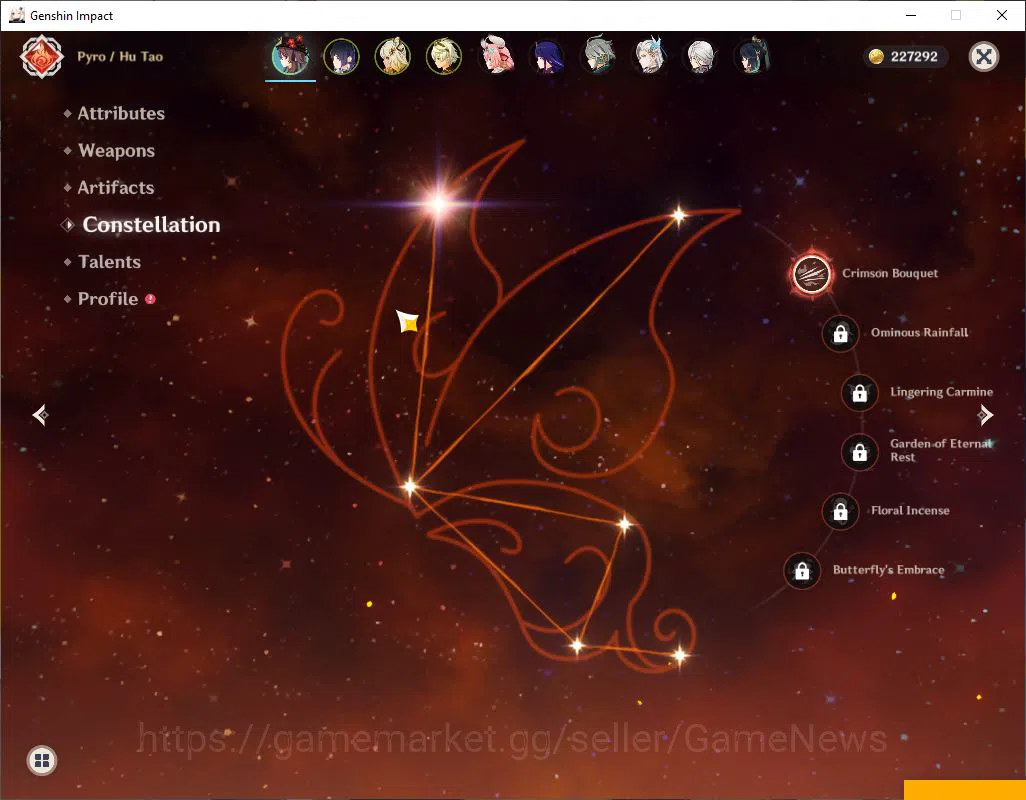Image resolution: width=1026 pixels, height=800 pixels.
Task: Open the Profile menu
Action: click(x=108, y=299)
